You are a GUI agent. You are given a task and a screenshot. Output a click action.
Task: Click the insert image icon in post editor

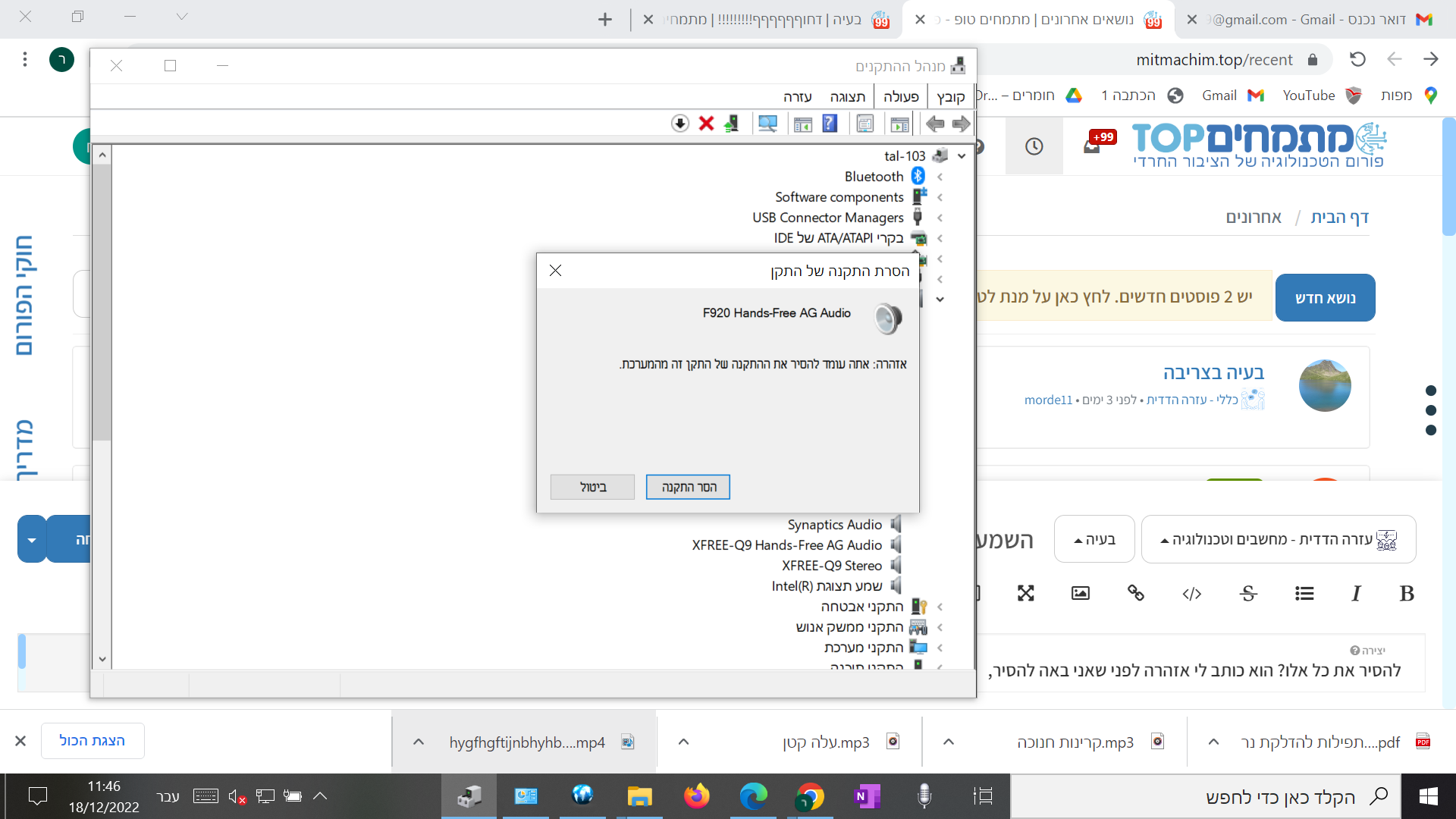click(1080, 593)
